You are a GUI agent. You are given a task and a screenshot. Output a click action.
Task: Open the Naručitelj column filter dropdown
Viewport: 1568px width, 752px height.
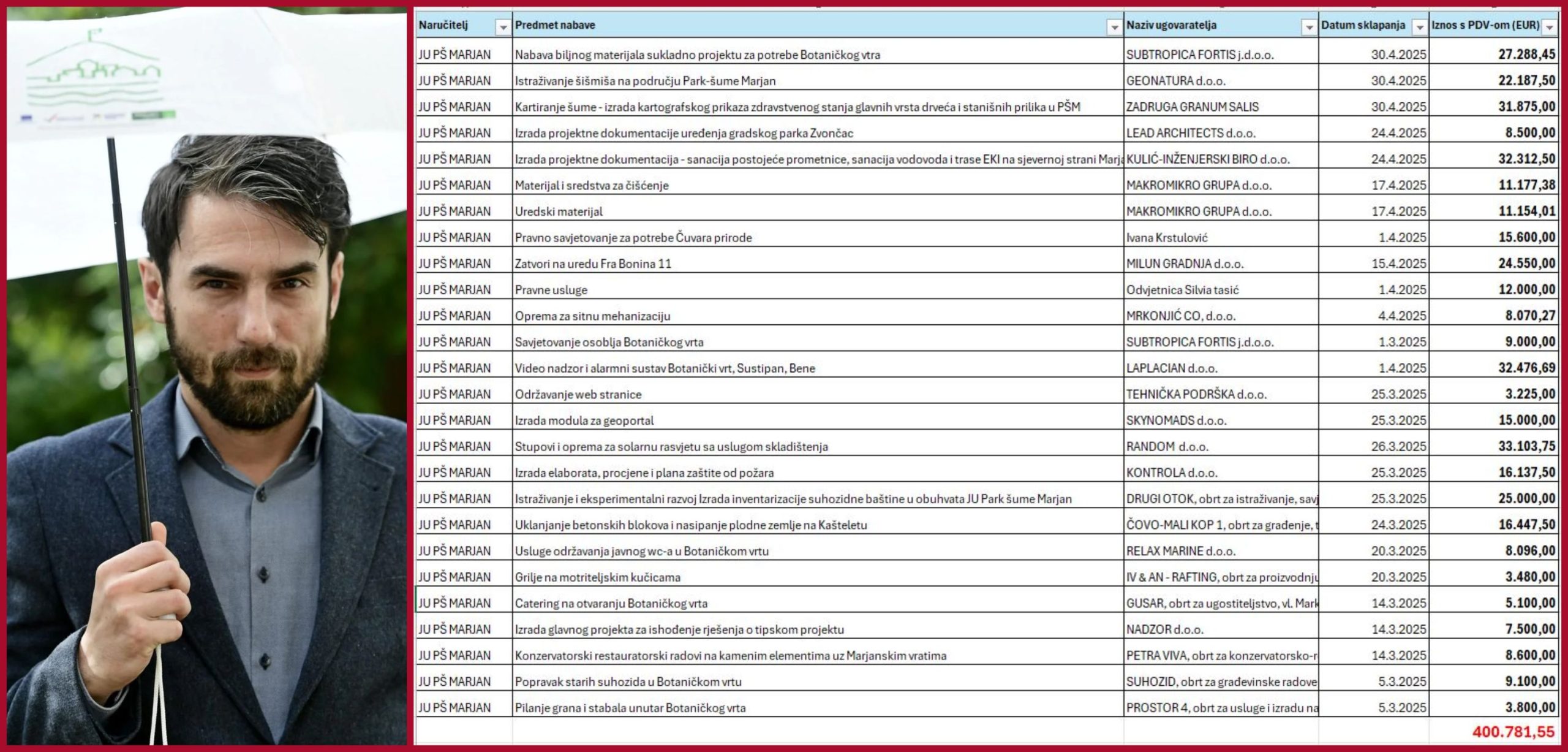pos(503,28)
